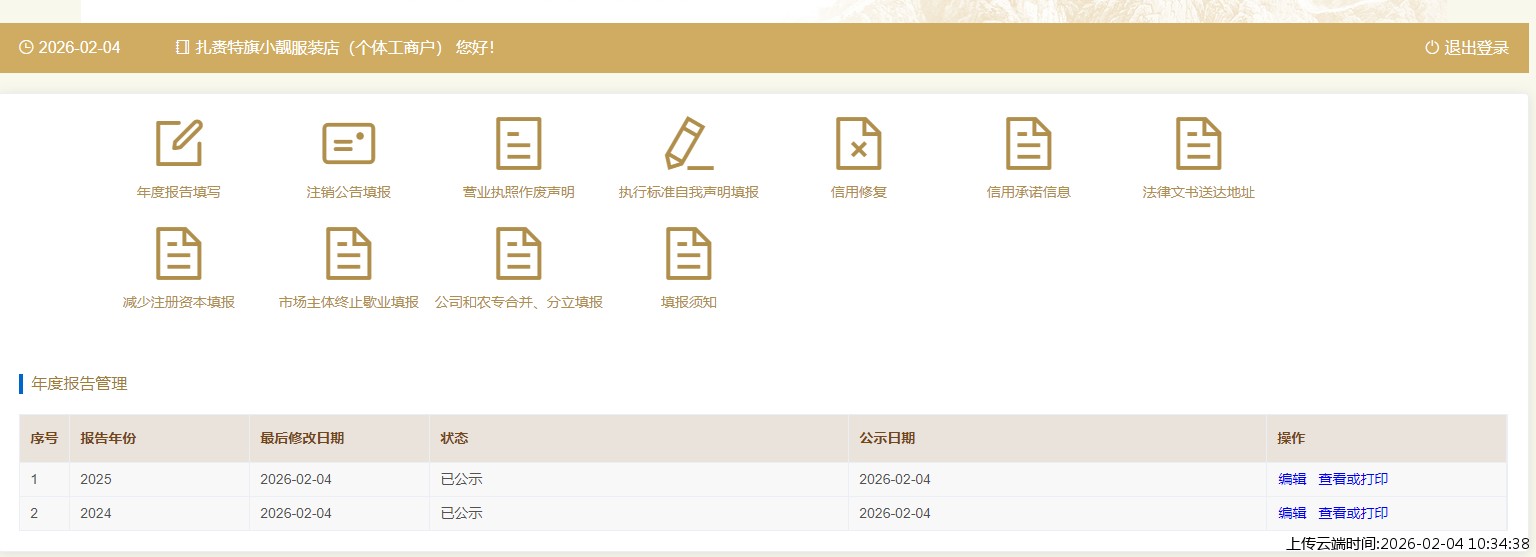This screenshot has height=557, width=1536.
Task: Select 公司和农专合并、分立填报 icon
Action: pyautogui.click(x=518, y=254)
